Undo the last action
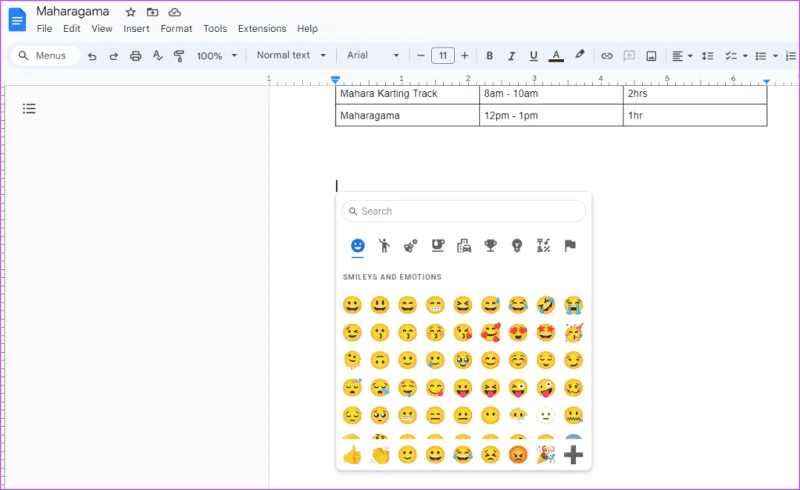Screen dimensions: 800x490 (92, 56)
